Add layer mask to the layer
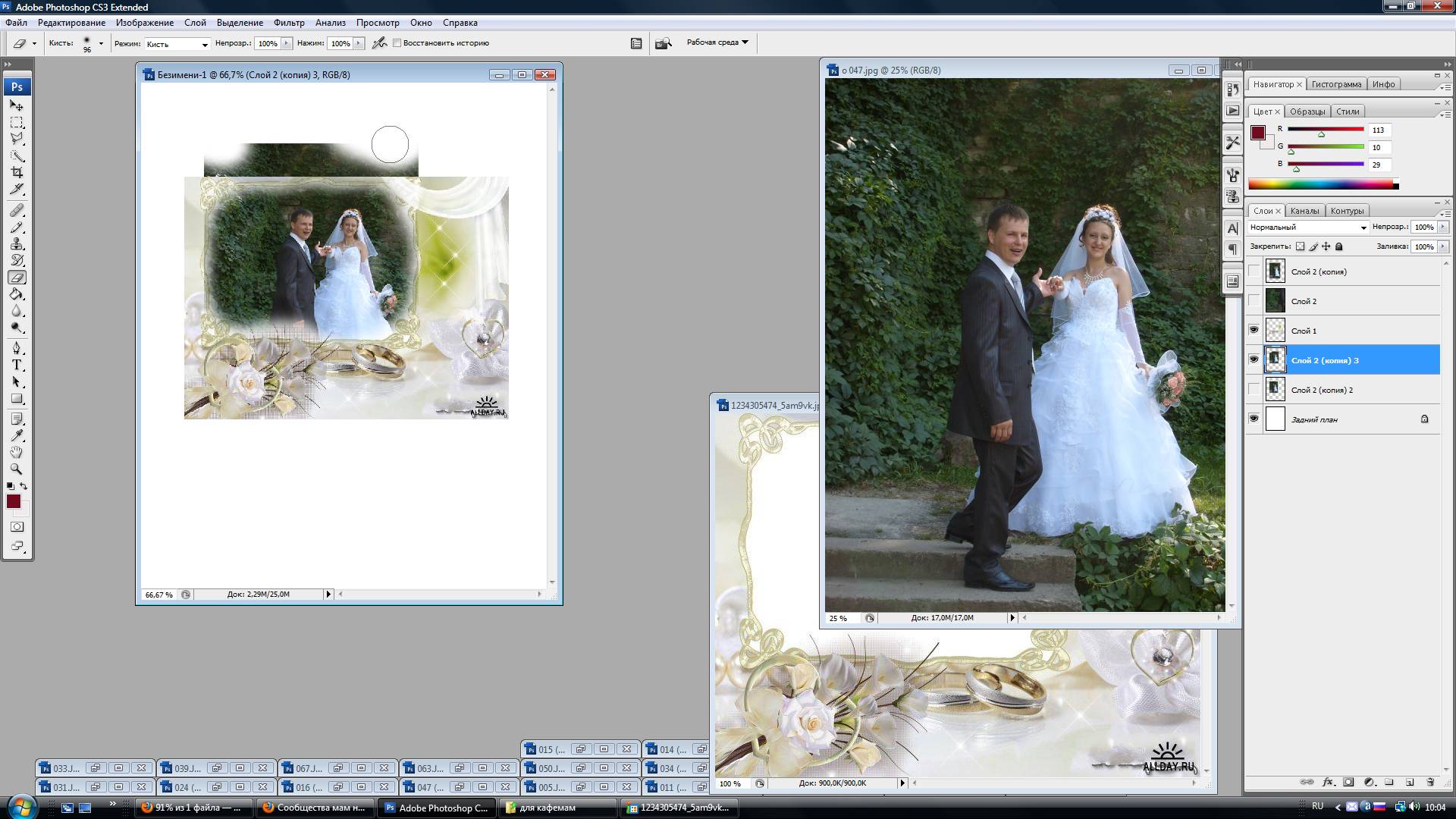The image size is (1456, 819). 1348,782
